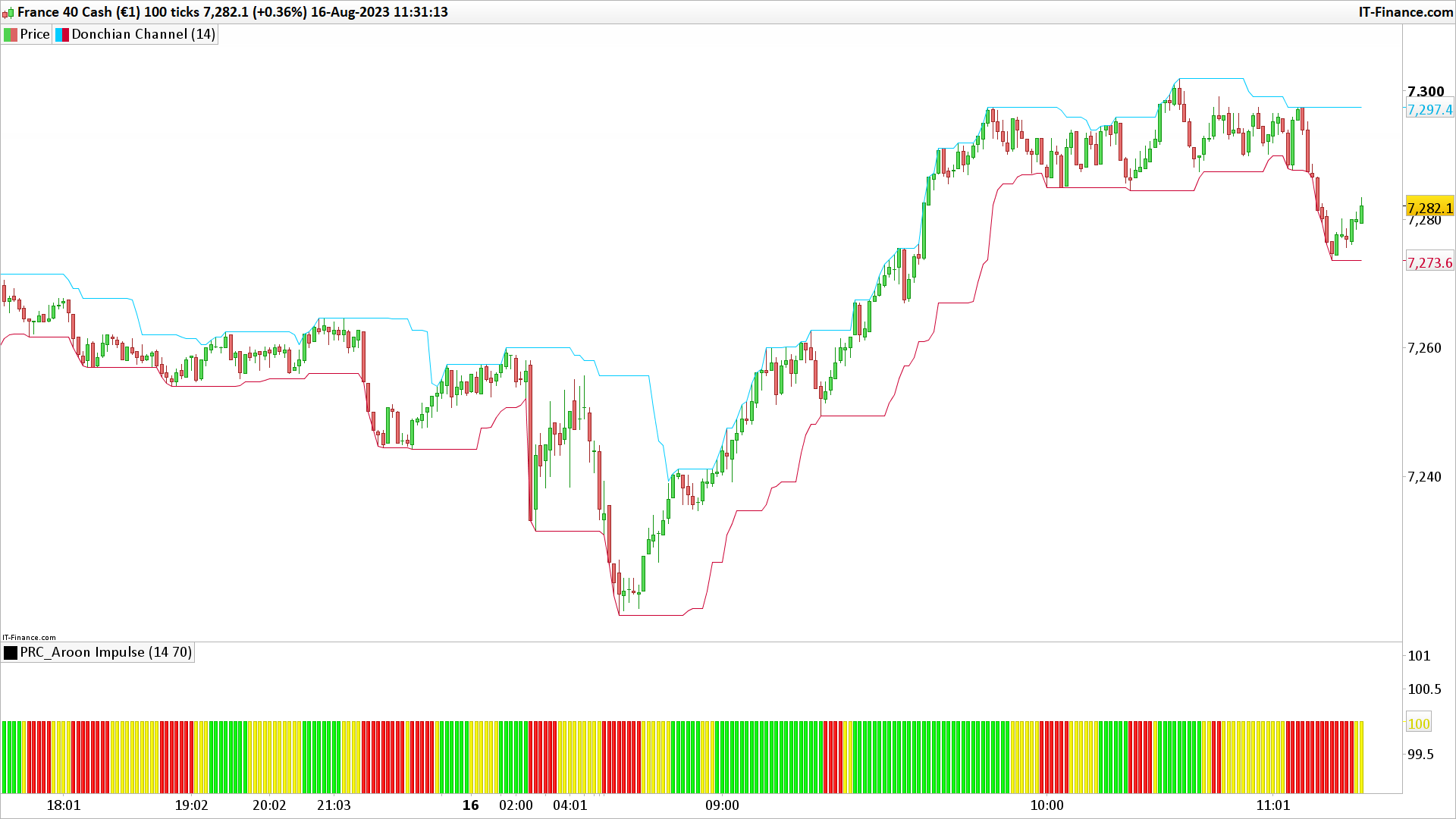Viewport: 1456px width, 819px height.
Task: Open Donchian Channel (14) settings label
Action: point(143,34)
